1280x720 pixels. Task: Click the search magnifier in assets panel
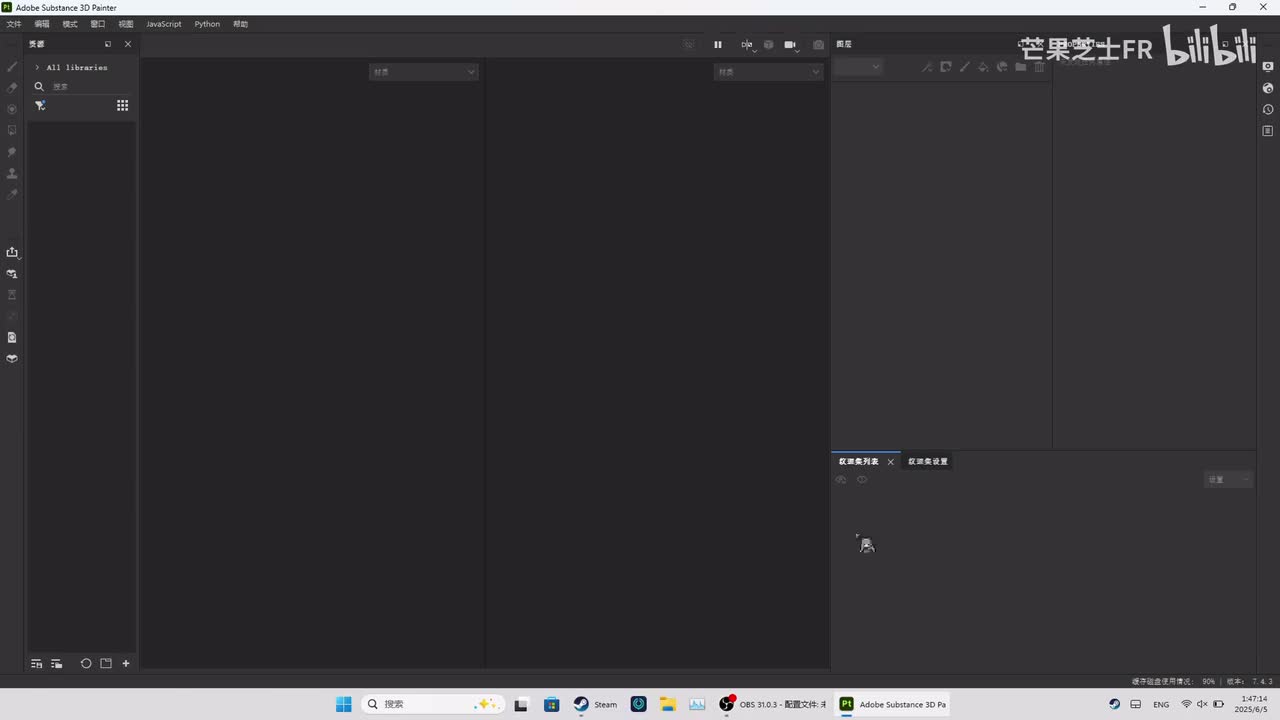(39, 86)
